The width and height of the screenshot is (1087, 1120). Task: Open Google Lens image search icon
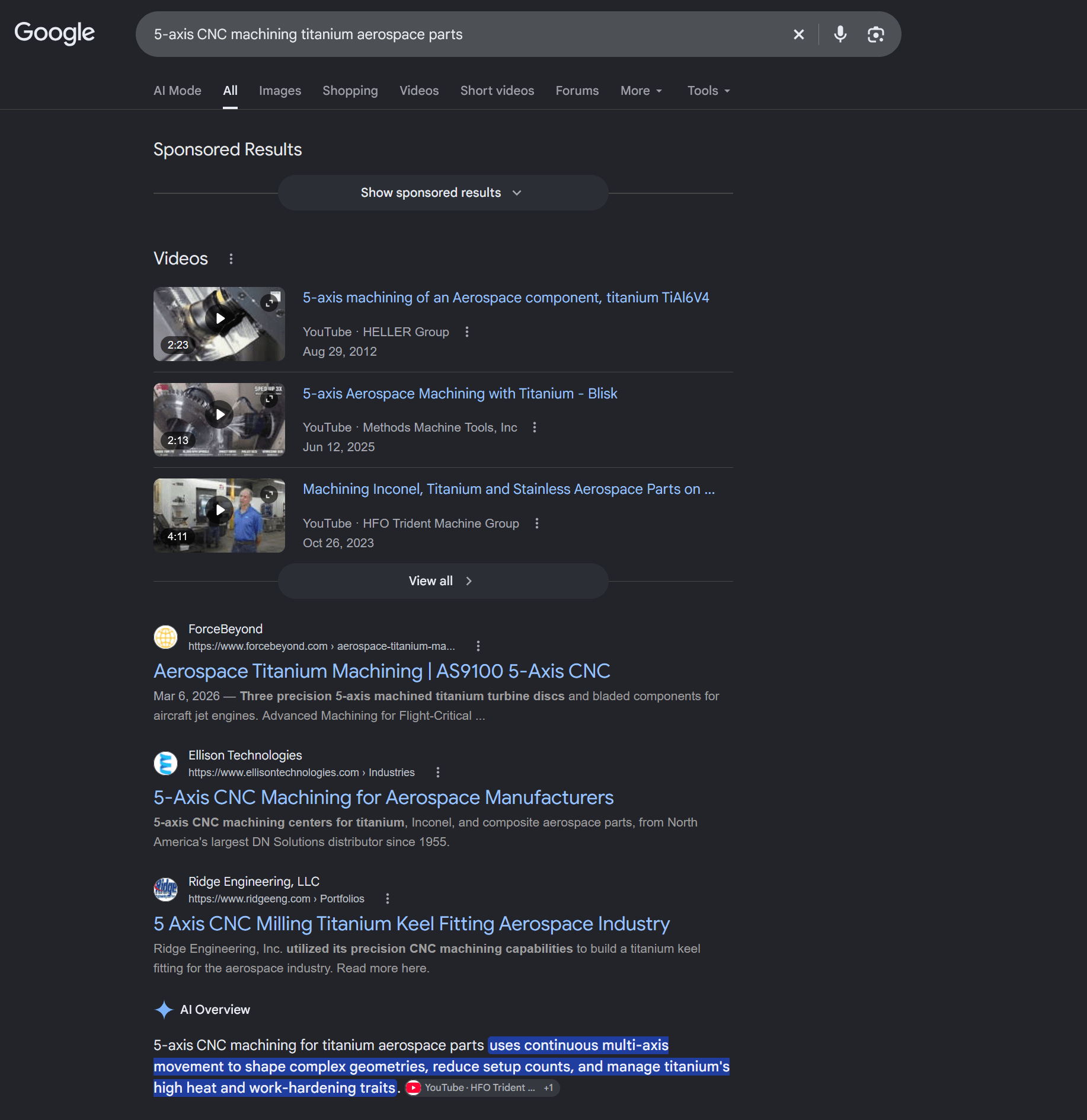(x=875, y=34)
